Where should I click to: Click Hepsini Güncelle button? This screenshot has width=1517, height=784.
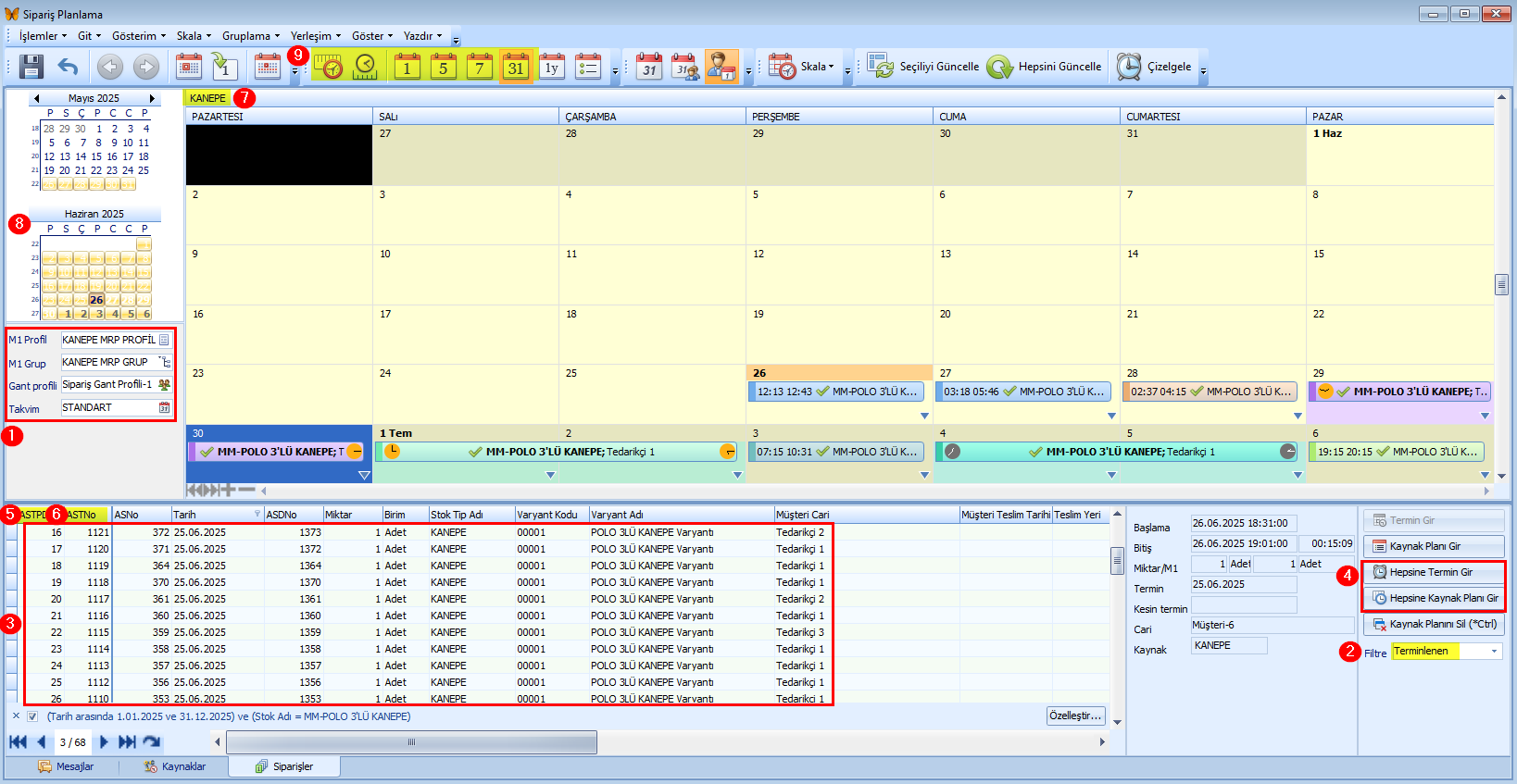point(1045,67)
